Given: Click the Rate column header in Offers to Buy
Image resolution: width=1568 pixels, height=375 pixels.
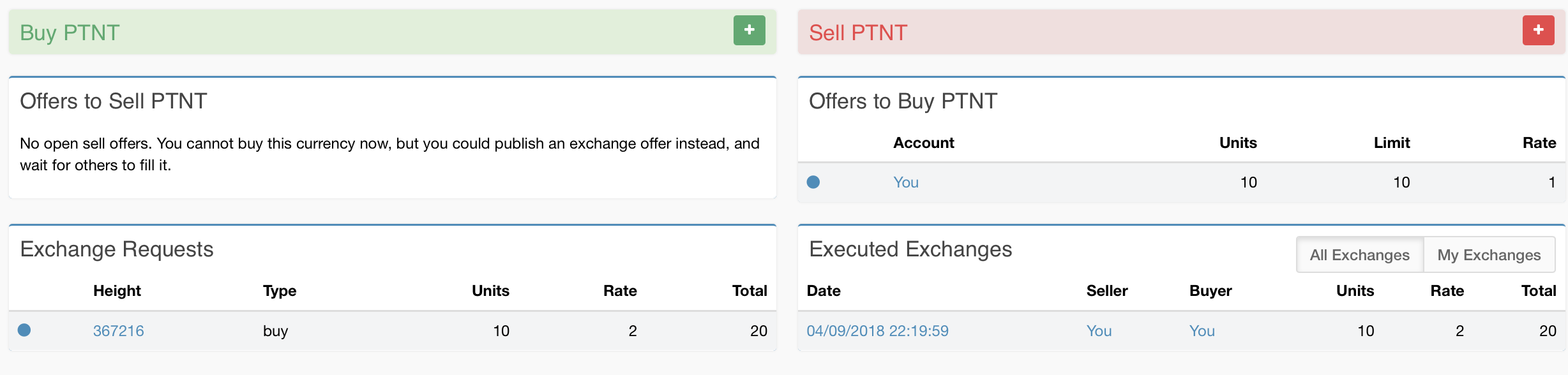Looking at the screenshot, I should tap(1539, 143).
